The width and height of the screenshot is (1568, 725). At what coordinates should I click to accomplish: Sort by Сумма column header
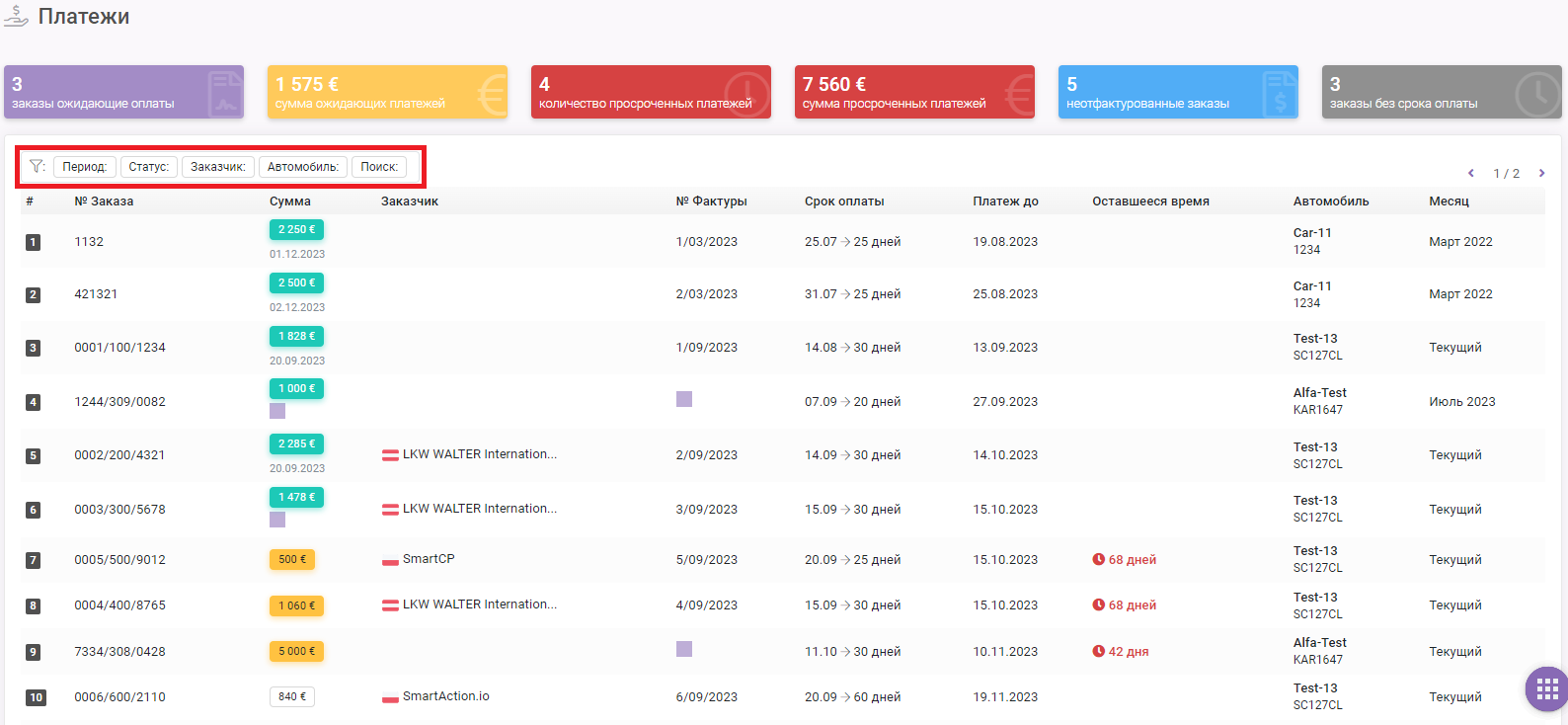(x=290, y=201)
